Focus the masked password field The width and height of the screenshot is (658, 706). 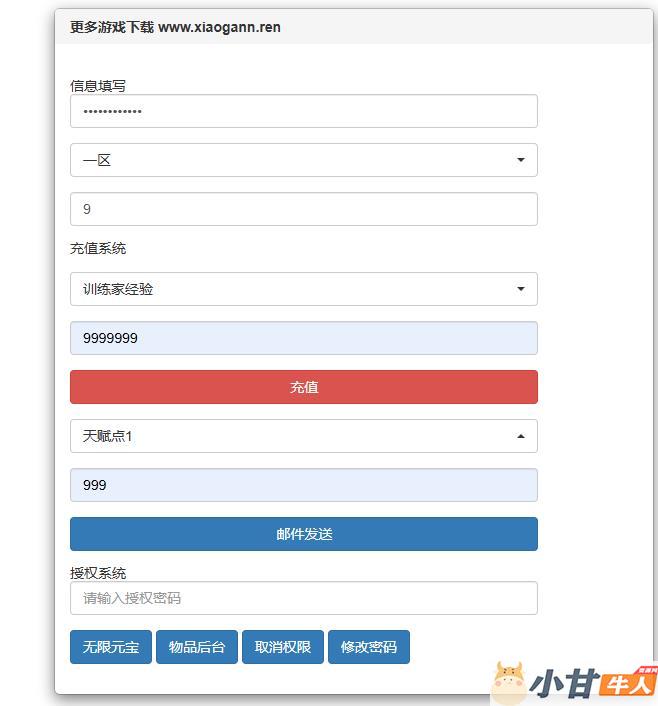click(303, 111)
